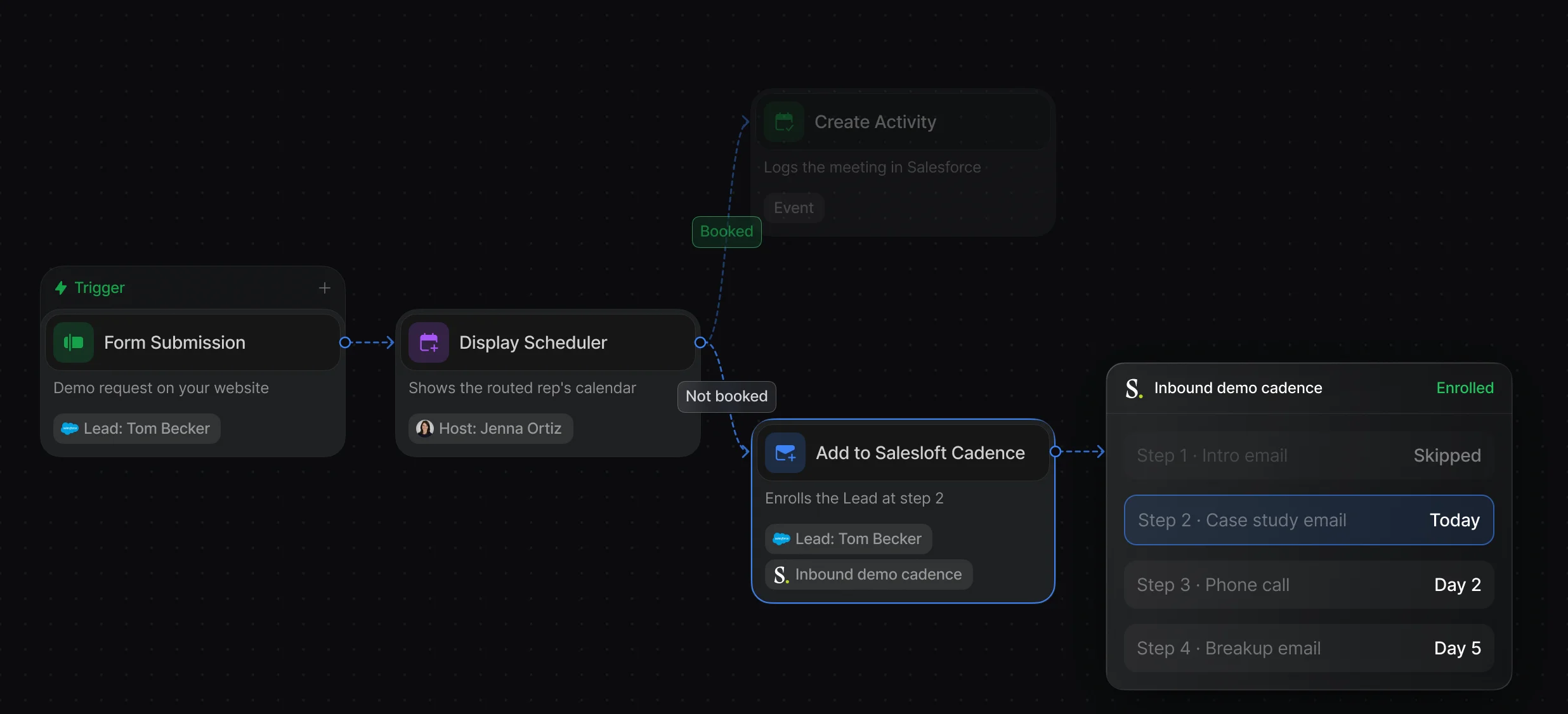Add a trigger with the plus icon
The width and height of the screenshot is (1568, 714).
pyautogui.click(x=325, y=288)
